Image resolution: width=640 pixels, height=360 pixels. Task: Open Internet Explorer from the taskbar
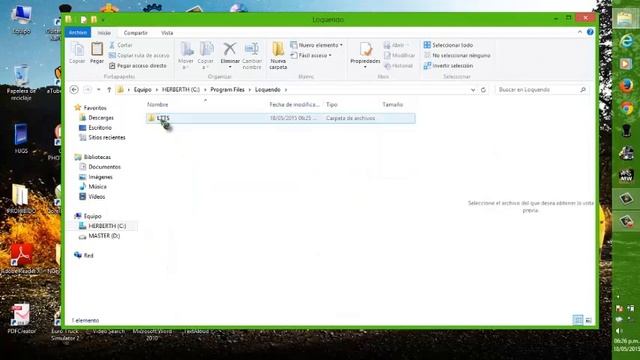626,41
